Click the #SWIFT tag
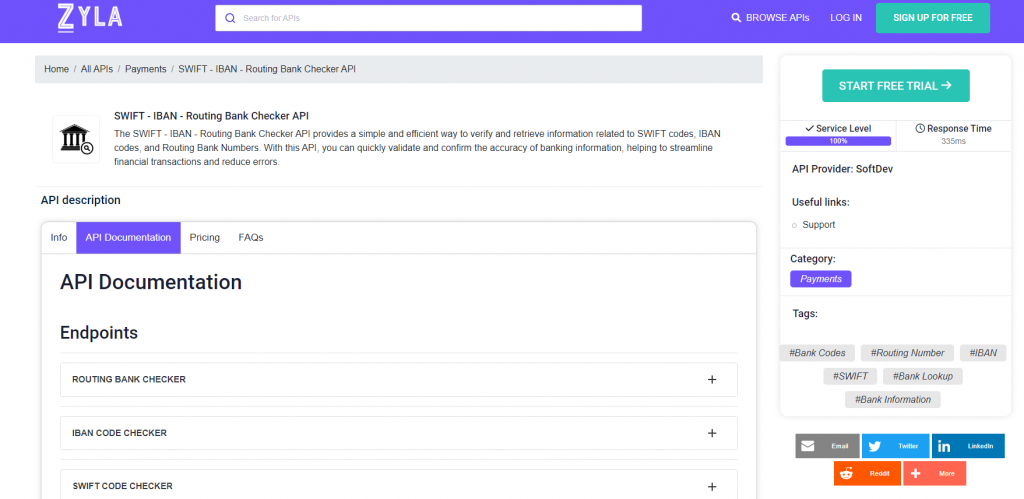1024x499 pixels. (850, 376)
